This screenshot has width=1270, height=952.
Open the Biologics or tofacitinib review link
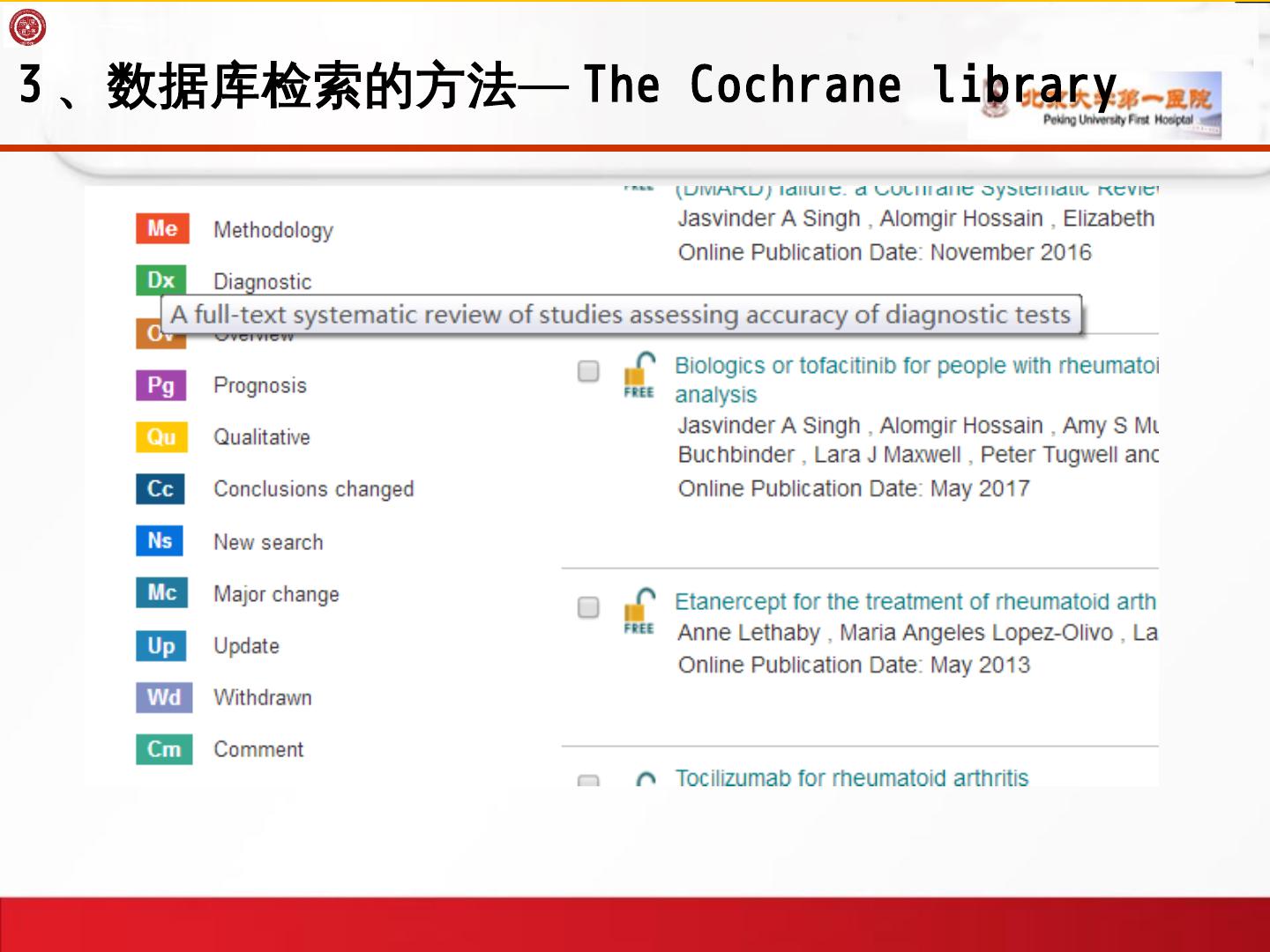point(916,380)
